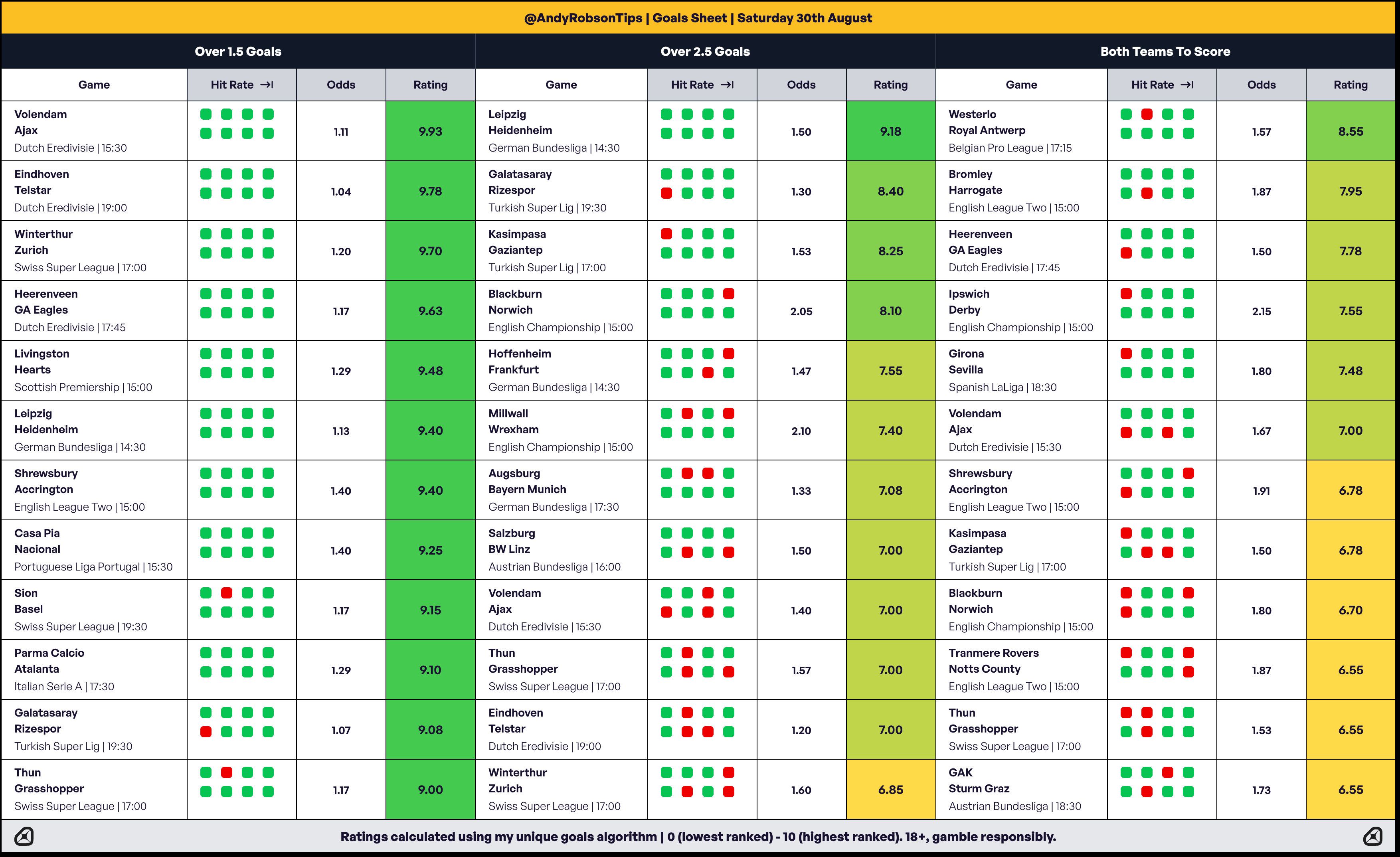Image resolution: width=1400 pixels, height=857 pixels.
Task: Click rating 8.25 for Kasimpasa Gaziantep Over 2.5
Action: (x=890, y=251)
